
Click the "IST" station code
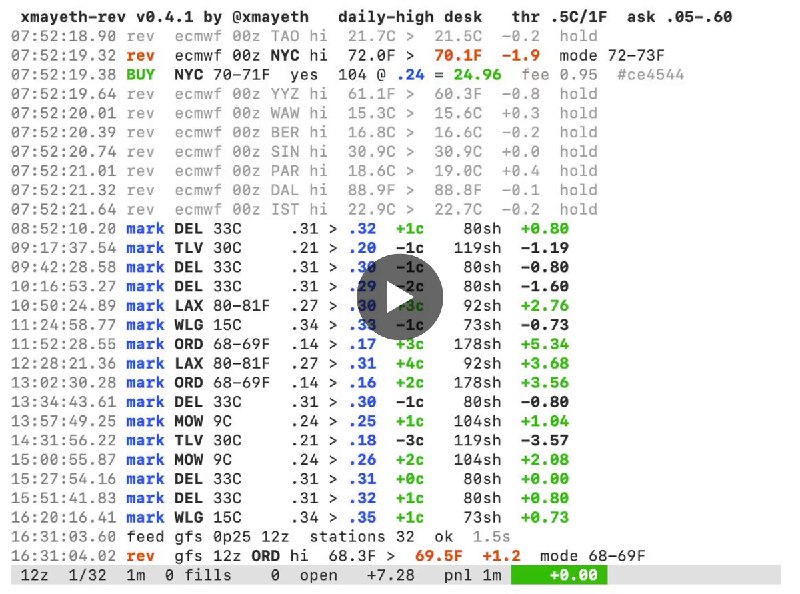(x=285, y=209)
